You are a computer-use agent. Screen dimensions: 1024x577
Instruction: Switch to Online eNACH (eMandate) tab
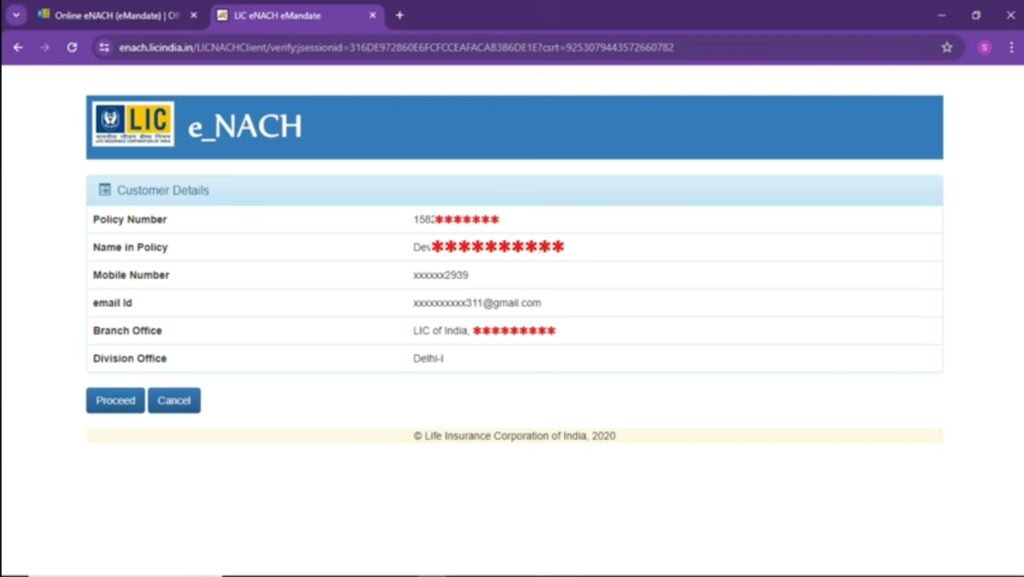coord(118,15)
